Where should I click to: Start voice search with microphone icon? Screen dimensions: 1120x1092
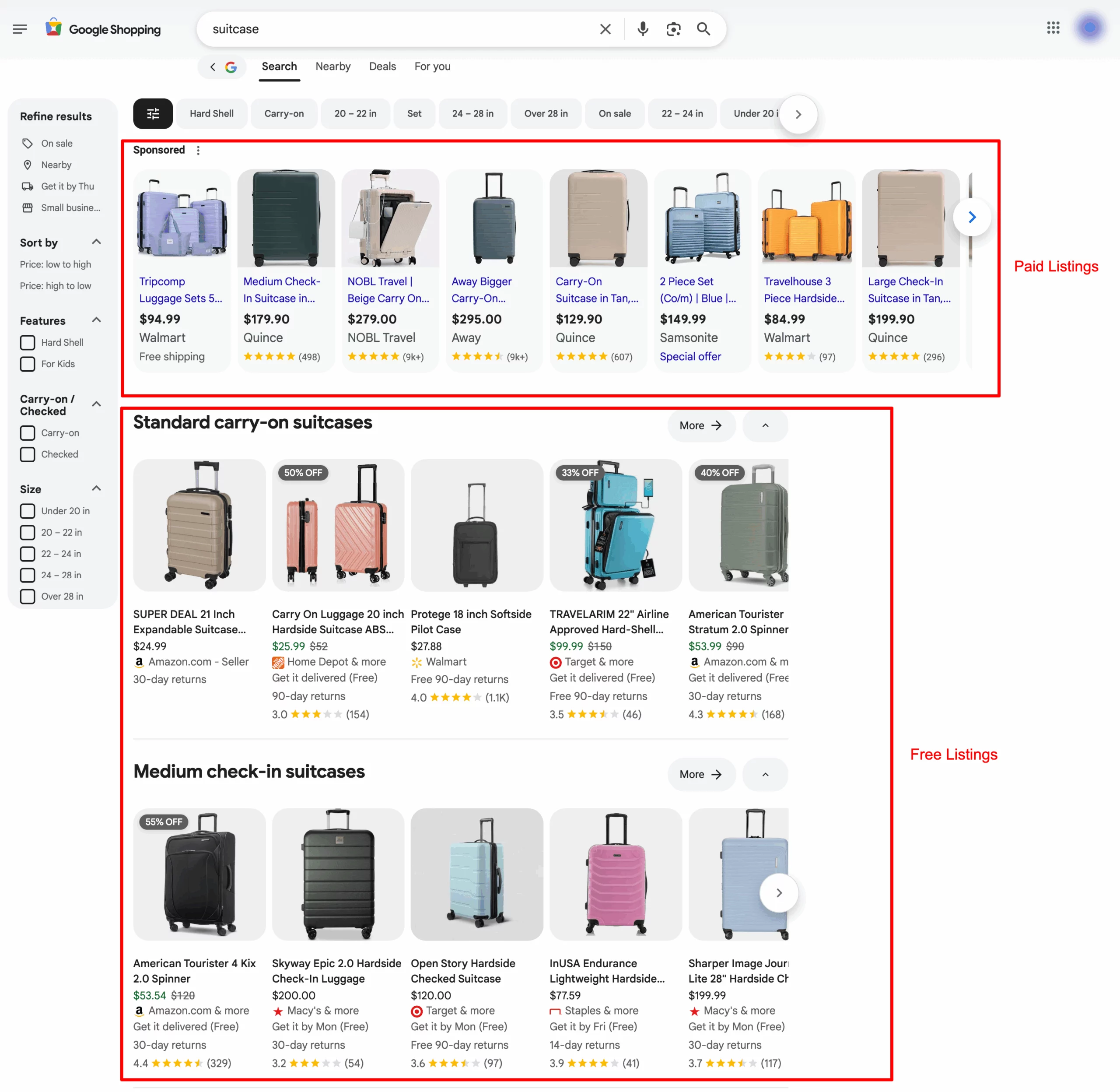pyautogui.click(x=643, y=29)
